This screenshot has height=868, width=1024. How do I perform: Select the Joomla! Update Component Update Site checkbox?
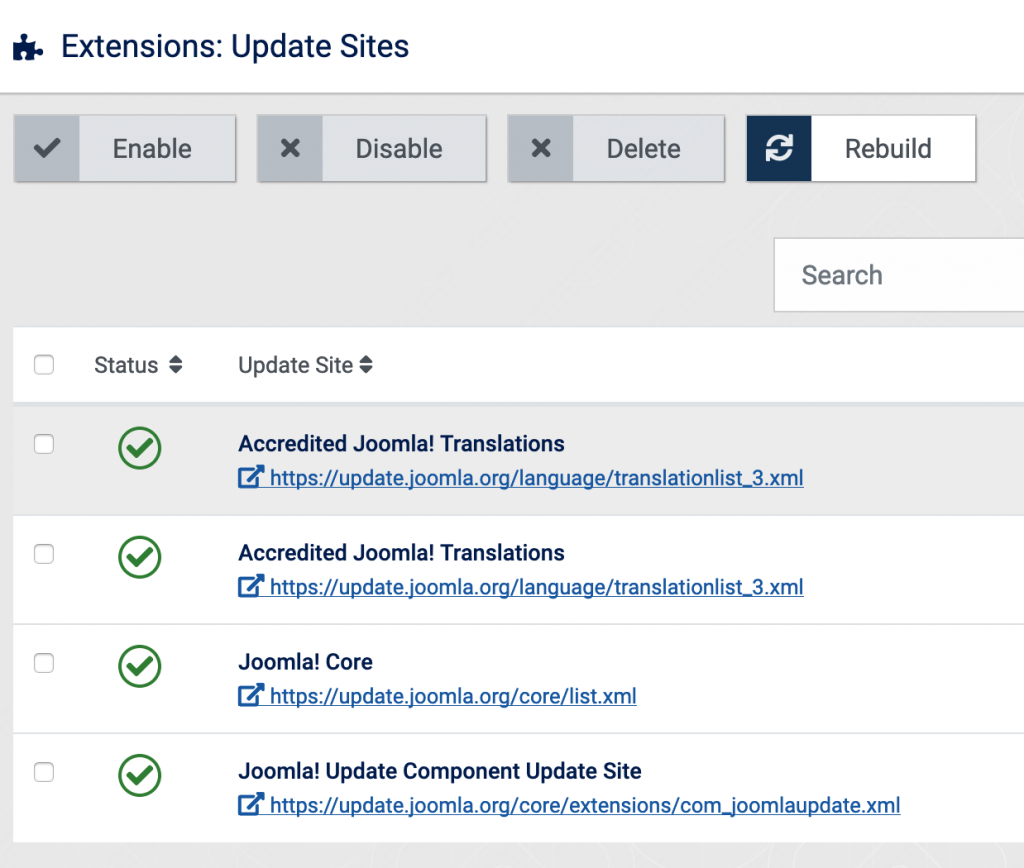pos(44,772)
